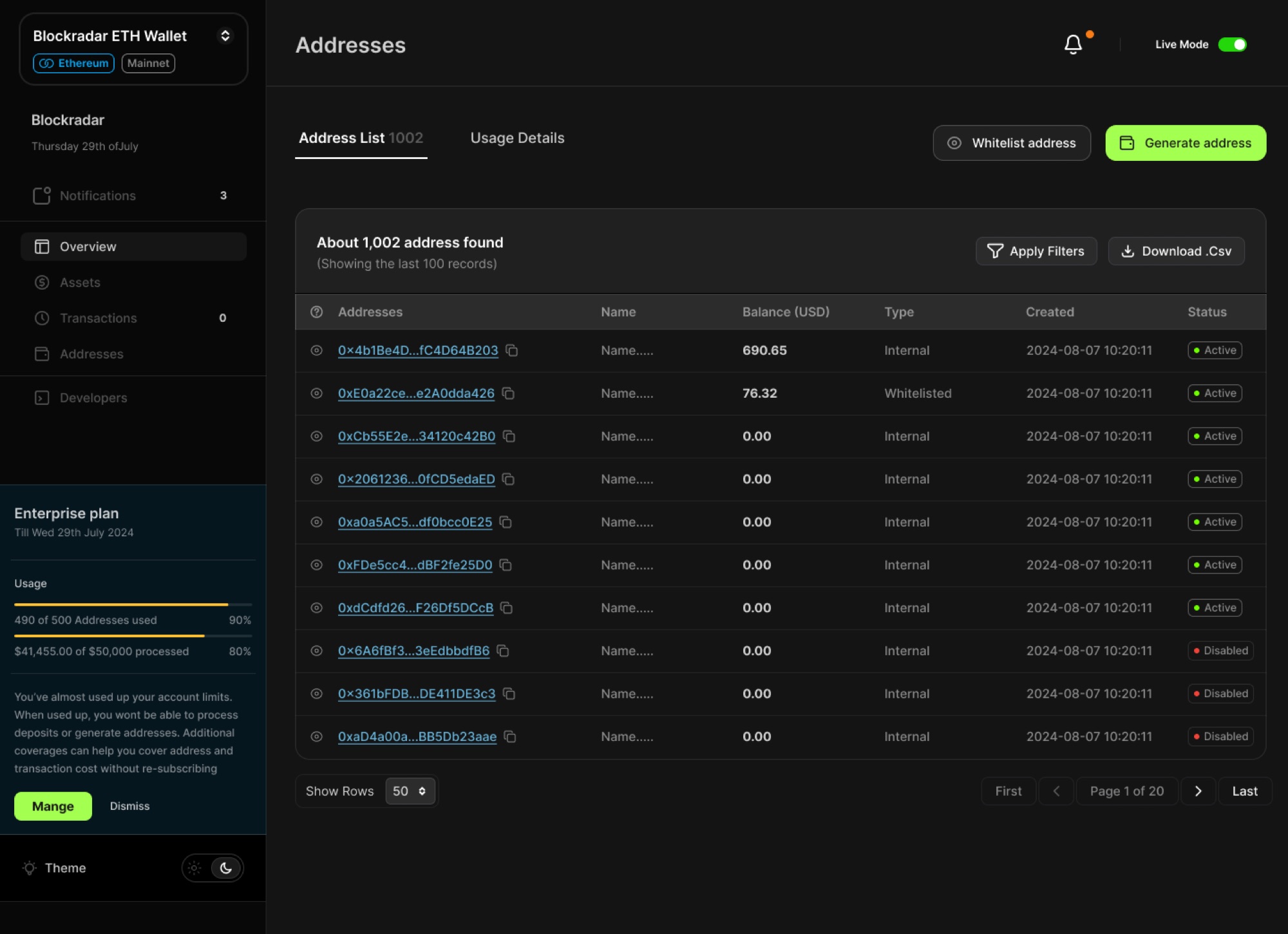Go to next page arrow

tap(1198, 791)
